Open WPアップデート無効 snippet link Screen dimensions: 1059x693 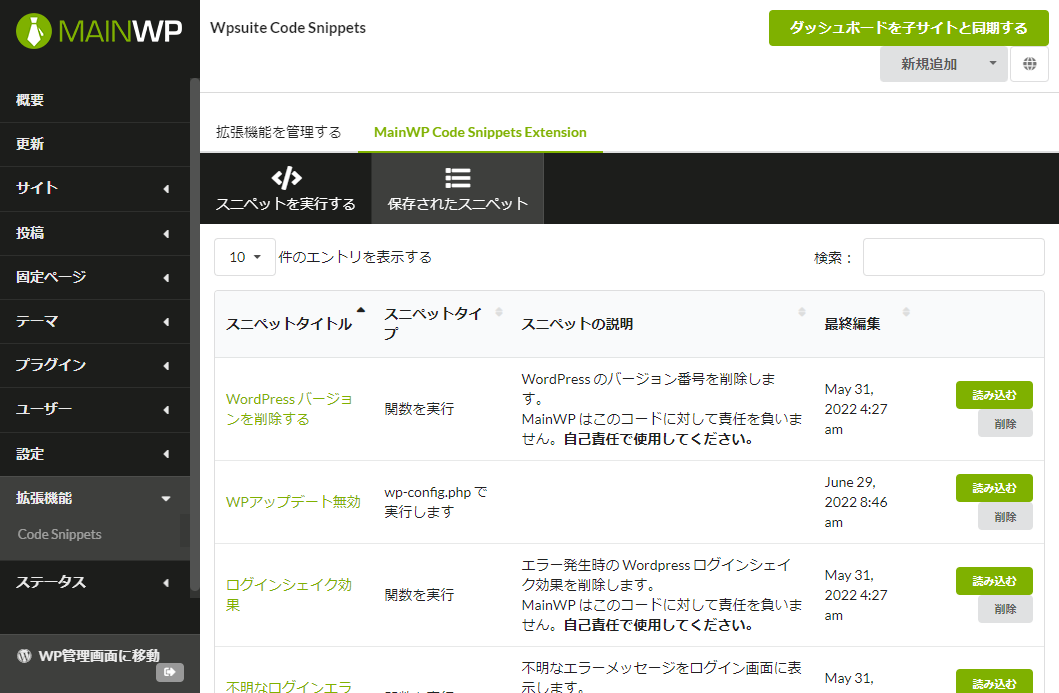[293, 502]
